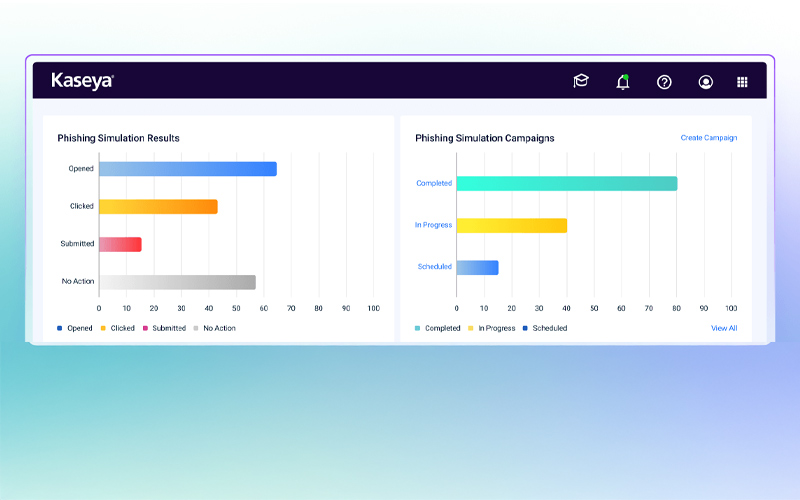The height and width of the screenshot is (500, 800).
Task: Click the help question mark icon
Action: coord(664,82)
